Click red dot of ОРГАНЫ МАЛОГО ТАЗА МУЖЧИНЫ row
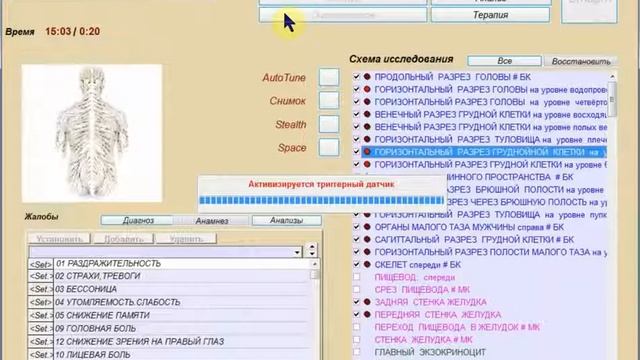This screenshot has width=640, height=360. (367, 227)
